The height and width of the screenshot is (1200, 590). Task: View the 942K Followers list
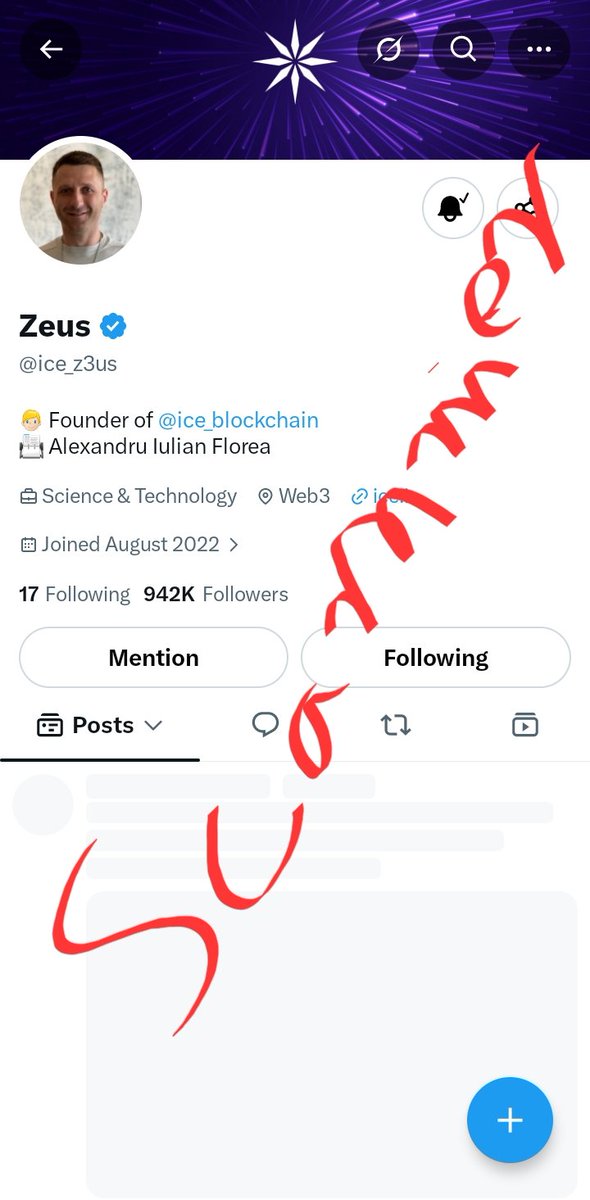(215, 594)
